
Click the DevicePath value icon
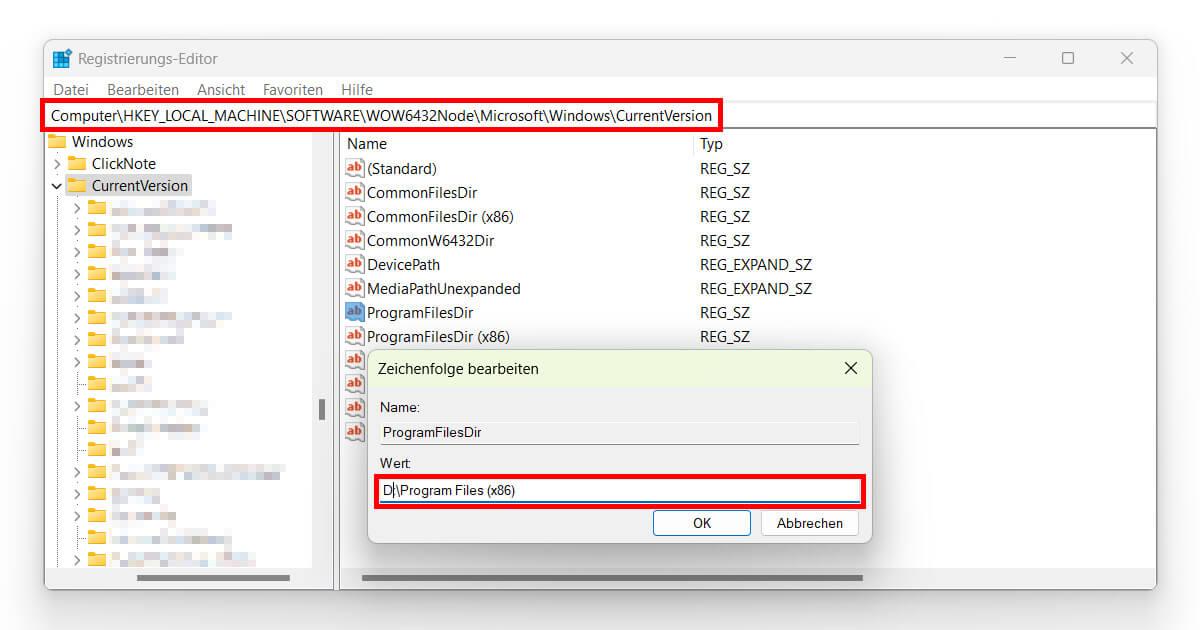point(354,264)
